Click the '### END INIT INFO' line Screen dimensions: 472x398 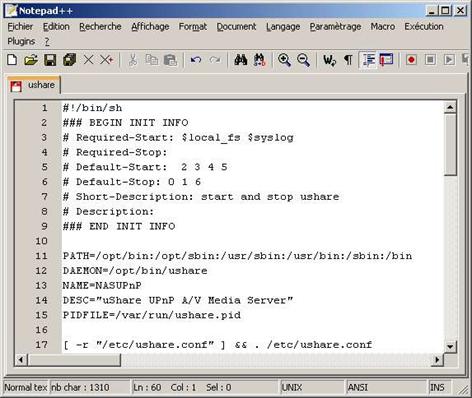(x=119, y=226)
